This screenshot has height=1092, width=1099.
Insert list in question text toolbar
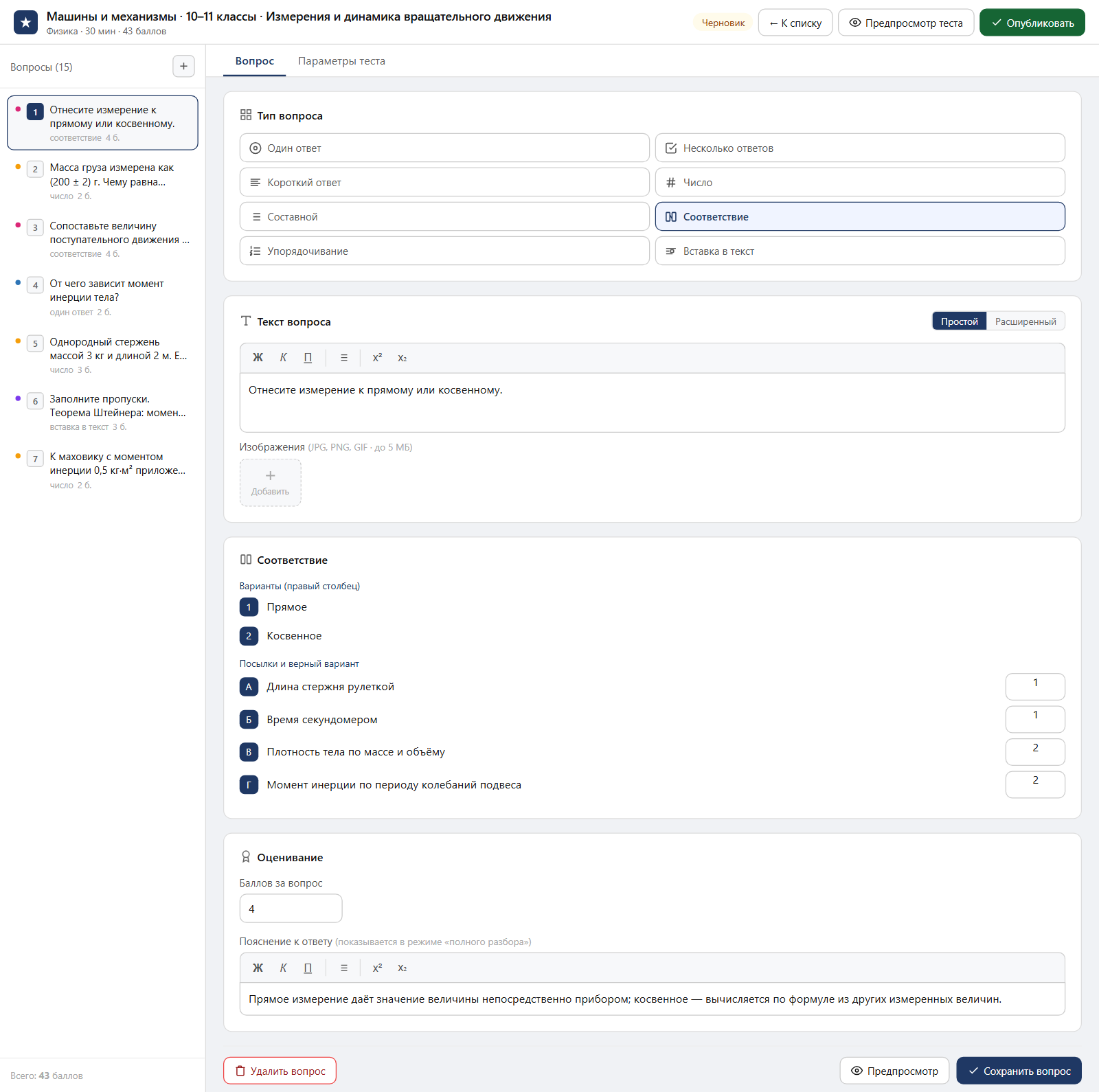point(344,358)
